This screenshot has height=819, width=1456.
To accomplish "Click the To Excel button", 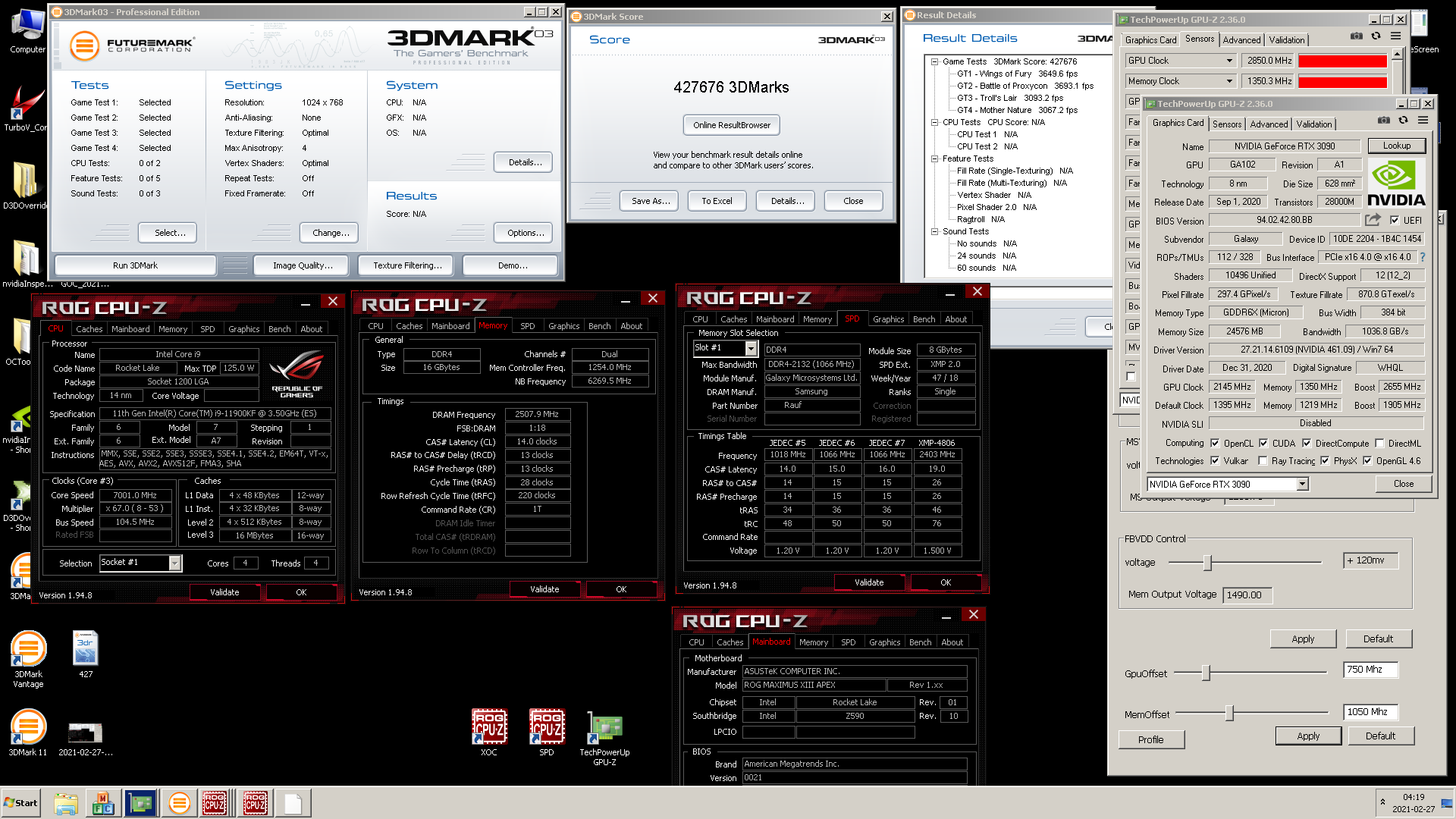I will [x=717, y=201].
